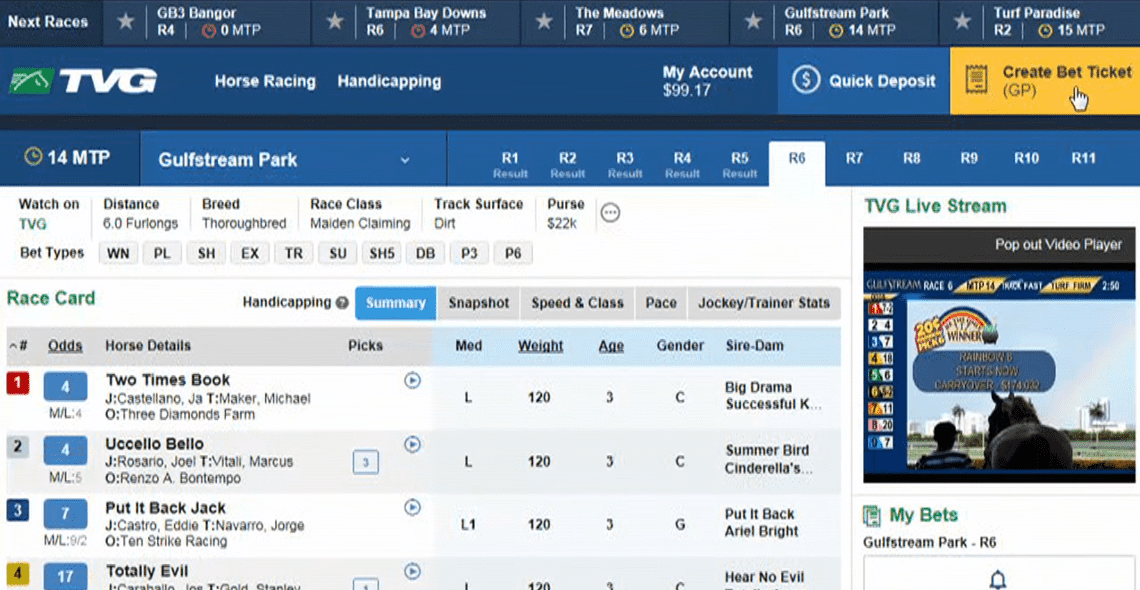
Task: Open race R7 tab
Action: click(x=854, y=158)
